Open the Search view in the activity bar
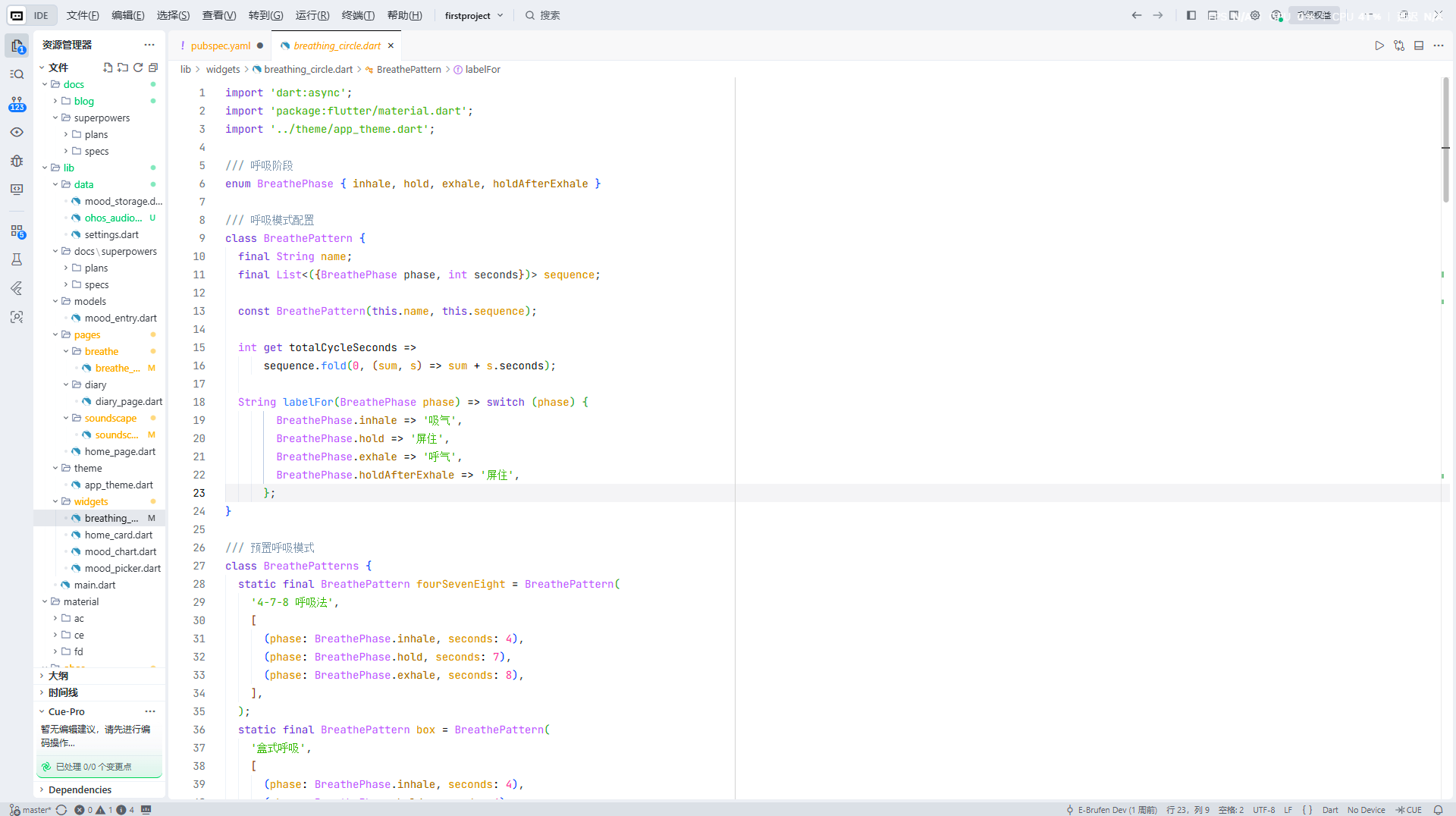The width and height of the screenshot is (1456, 816). [x=17, y=74]
